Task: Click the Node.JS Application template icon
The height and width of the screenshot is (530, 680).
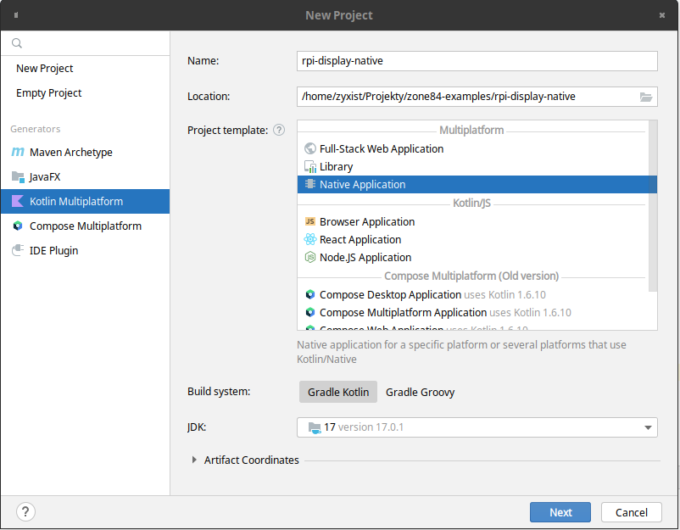Action: [x=310, y=257]
